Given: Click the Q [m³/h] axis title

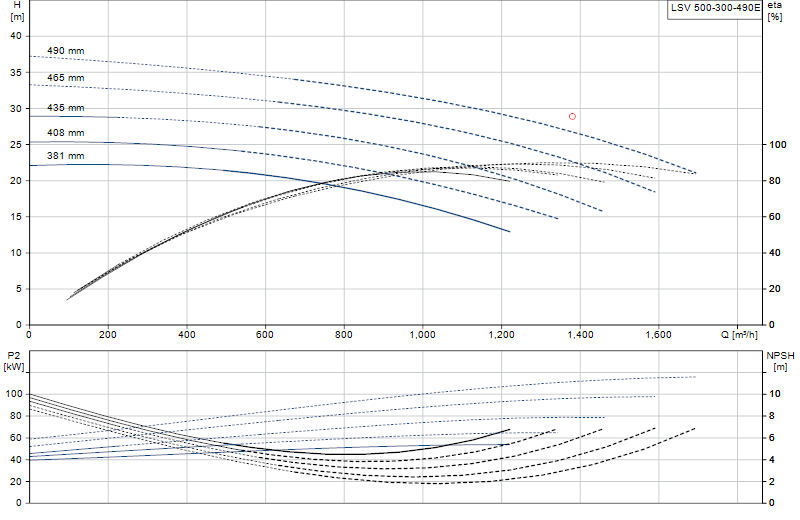Looking at the screenshot, I should pos(739,335).
